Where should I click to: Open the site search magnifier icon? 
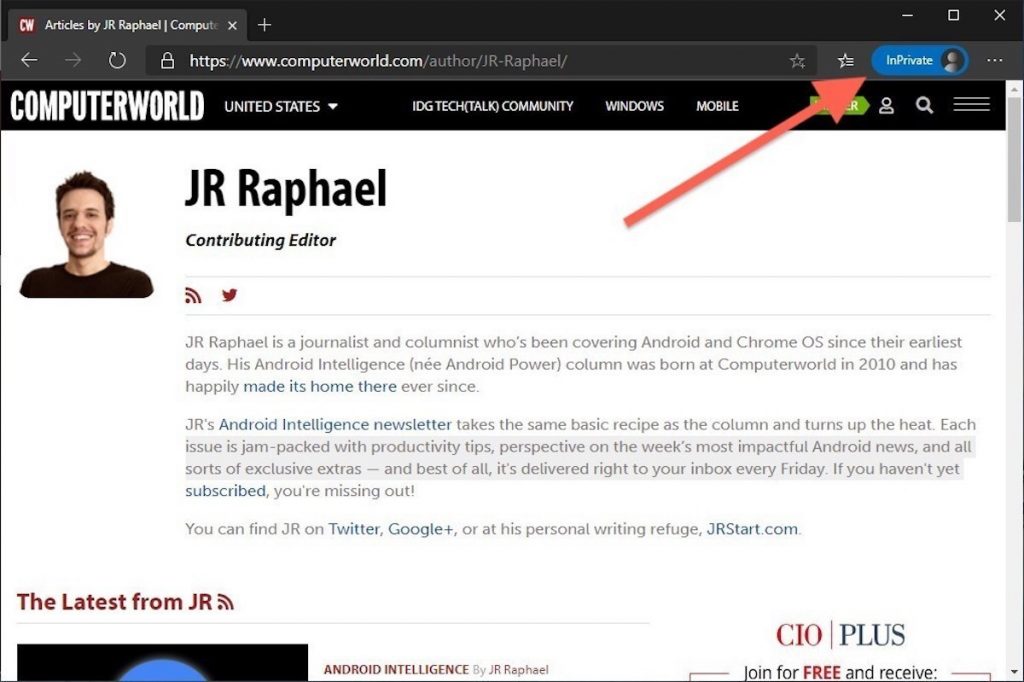[x=924, y=106]
